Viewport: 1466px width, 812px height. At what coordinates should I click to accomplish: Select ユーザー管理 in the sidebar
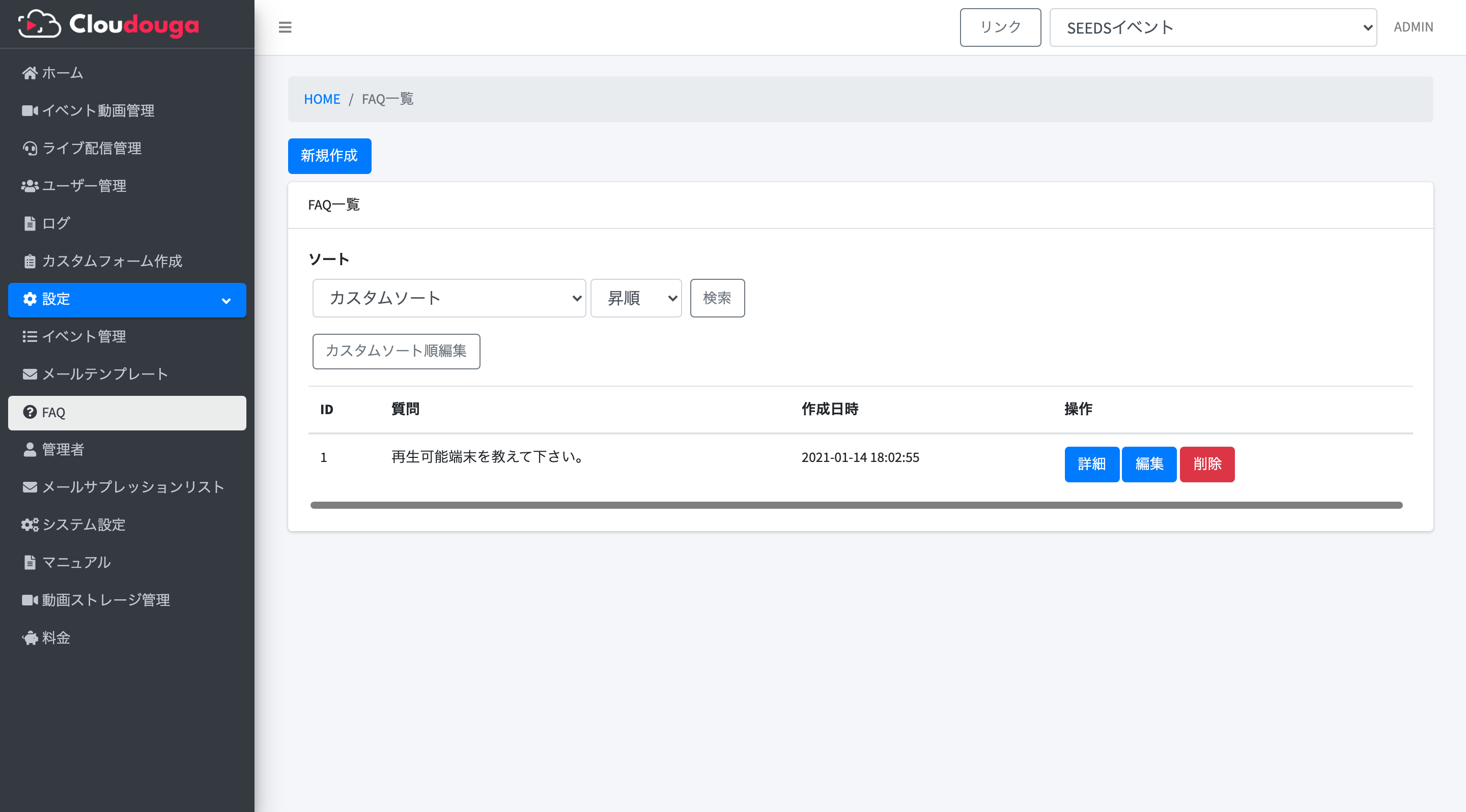[x=127, y=186]
